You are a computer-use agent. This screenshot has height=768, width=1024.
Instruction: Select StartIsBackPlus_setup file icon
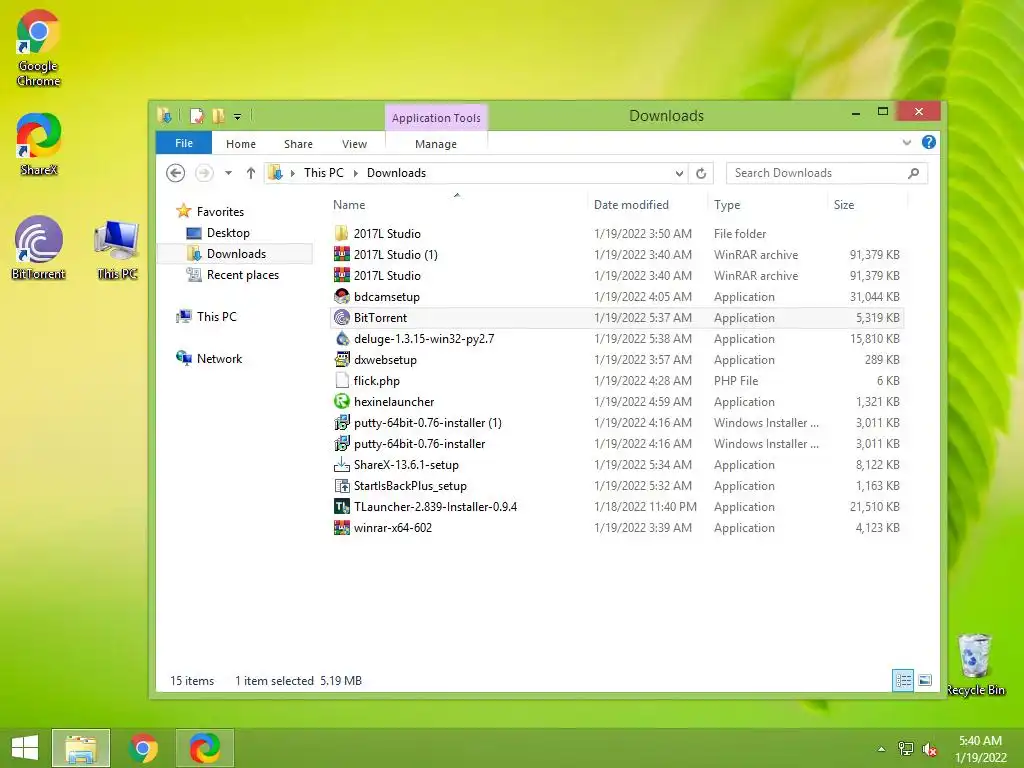click(342, 486)
